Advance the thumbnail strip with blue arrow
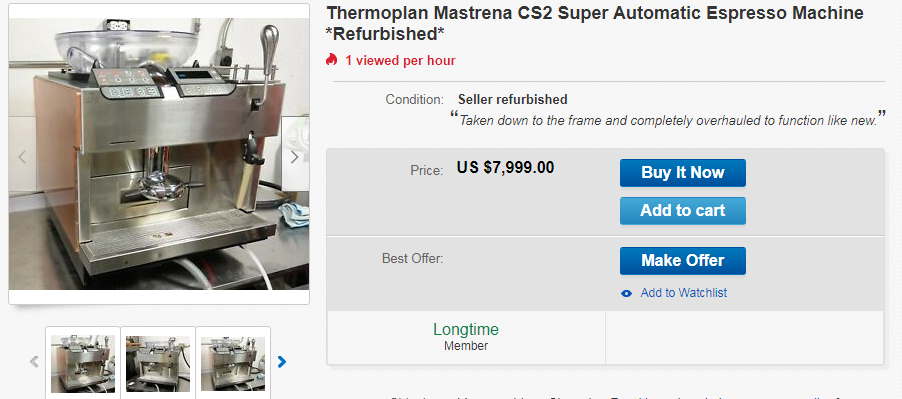Viewport: 902px width, 399px height. pyautogui.click(x=282, y=362)
